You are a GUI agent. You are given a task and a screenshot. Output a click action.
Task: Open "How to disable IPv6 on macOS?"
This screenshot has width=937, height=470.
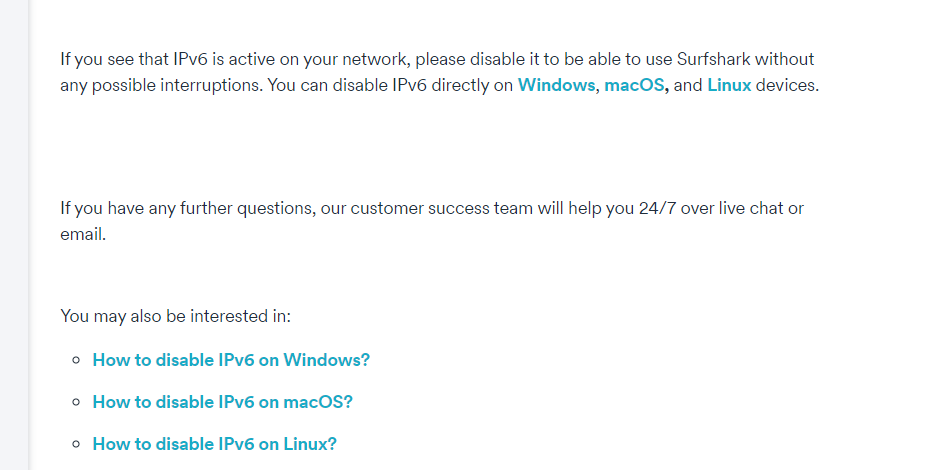coord(223,402)
